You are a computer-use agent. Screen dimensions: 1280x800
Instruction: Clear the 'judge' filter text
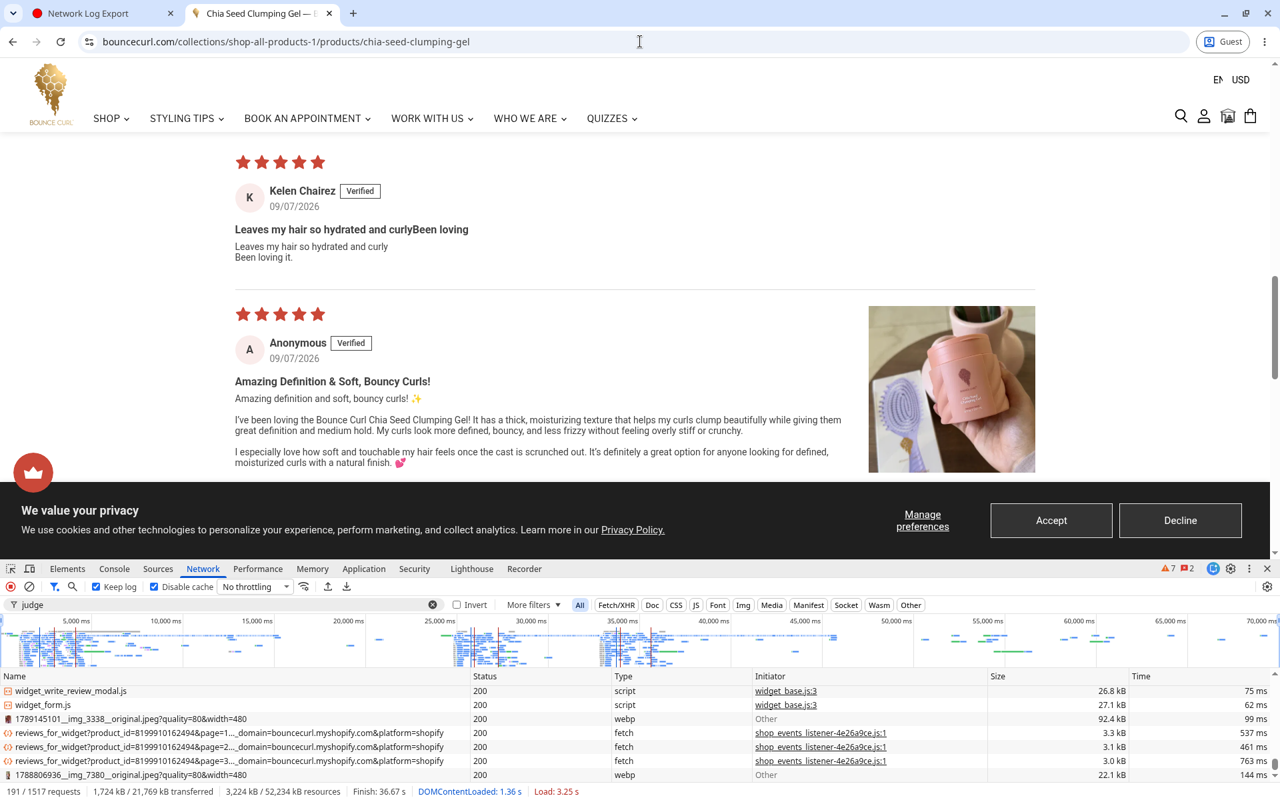(x=433, y=605)
